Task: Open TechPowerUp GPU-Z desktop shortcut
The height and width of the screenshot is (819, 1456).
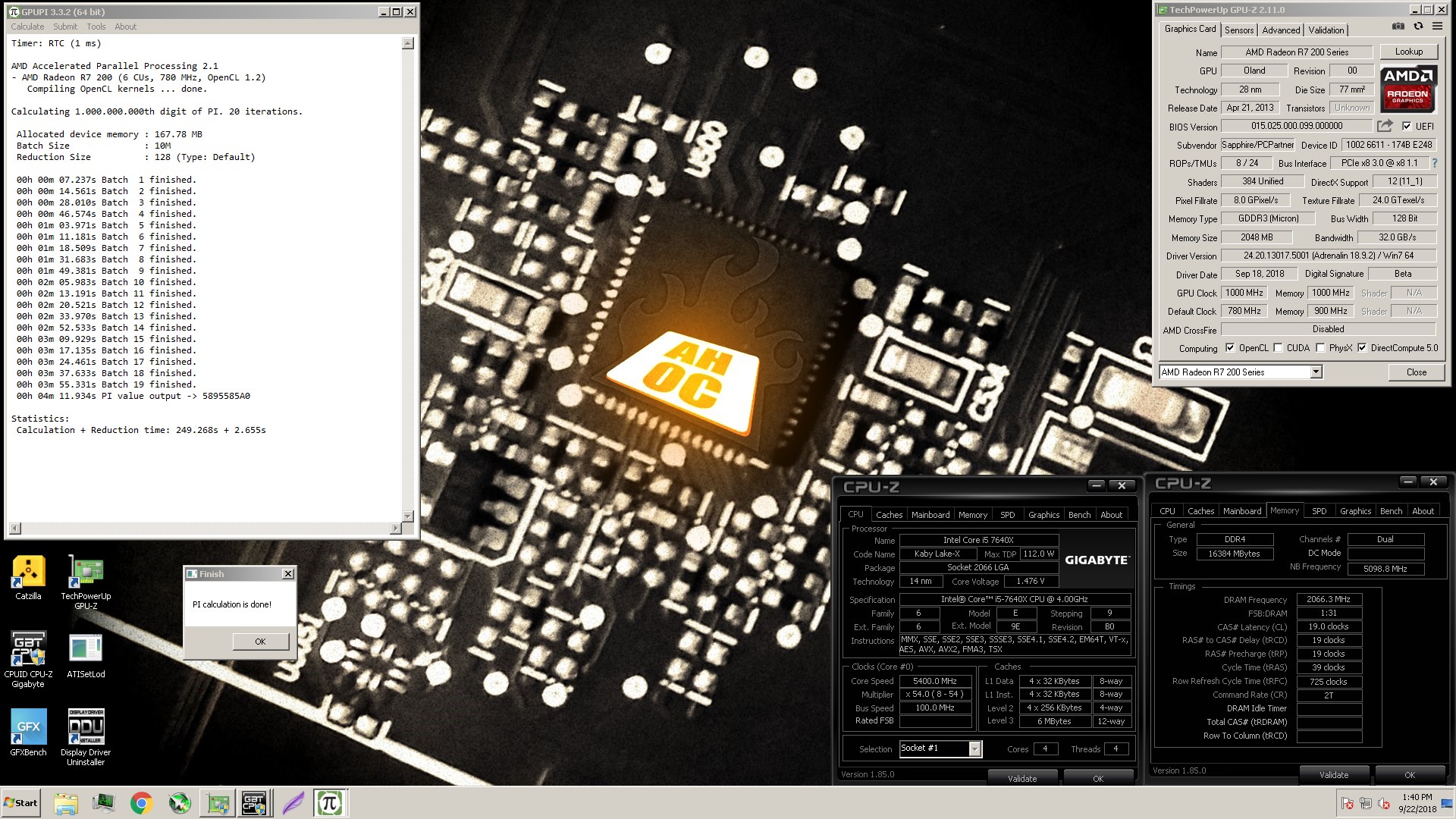Action: pos(86,582)
